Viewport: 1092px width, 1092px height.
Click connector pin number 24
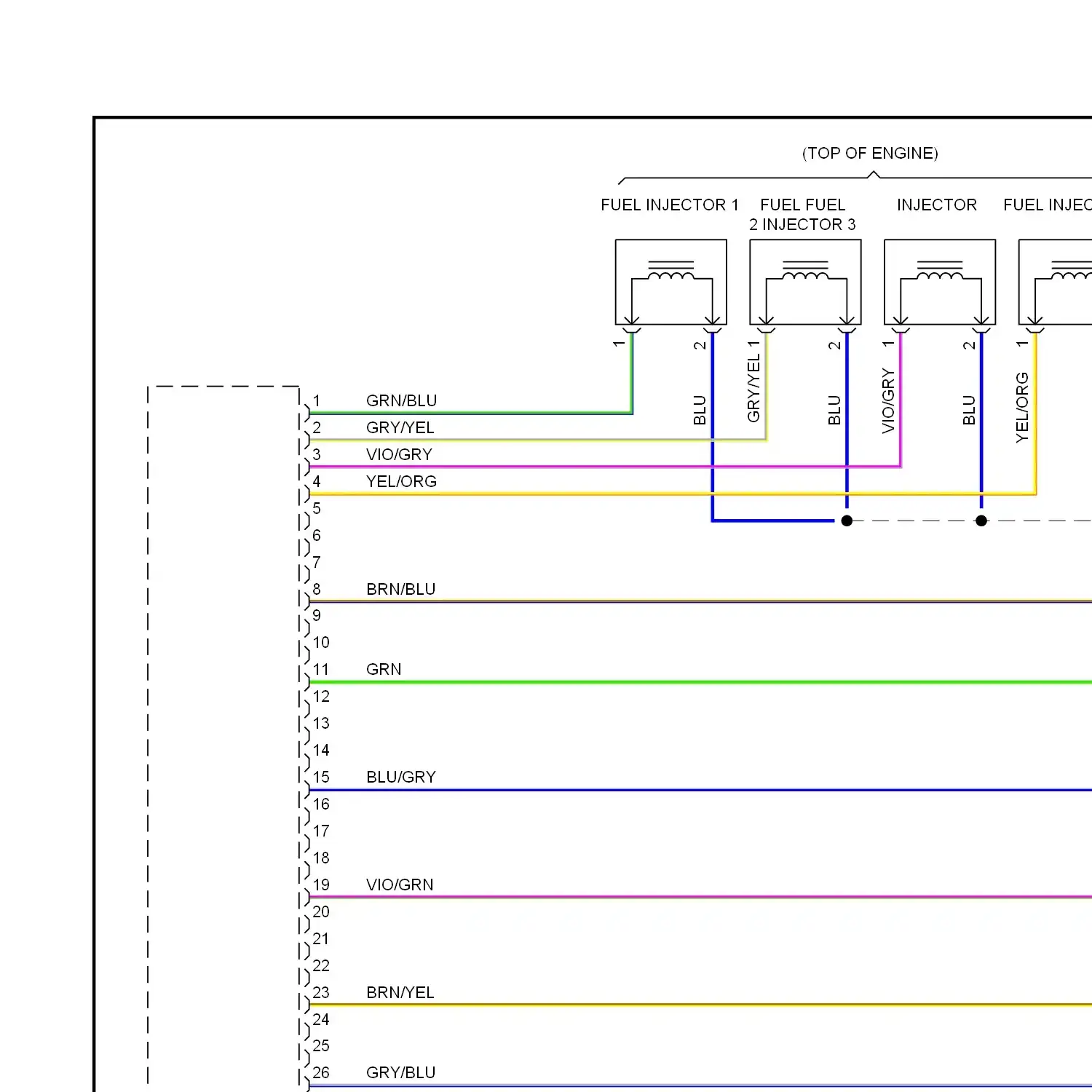pyautogui.click(x=321, y=1019)
